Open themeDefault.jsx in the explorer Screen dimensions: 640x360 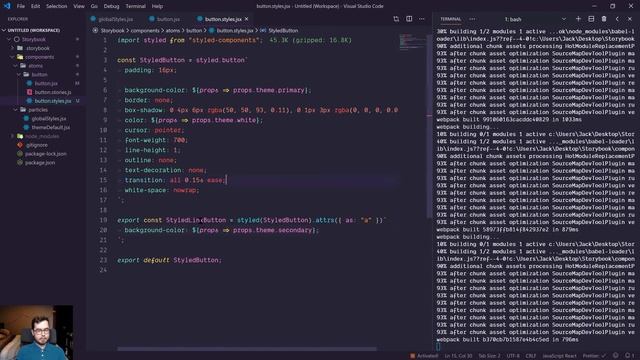51,127
